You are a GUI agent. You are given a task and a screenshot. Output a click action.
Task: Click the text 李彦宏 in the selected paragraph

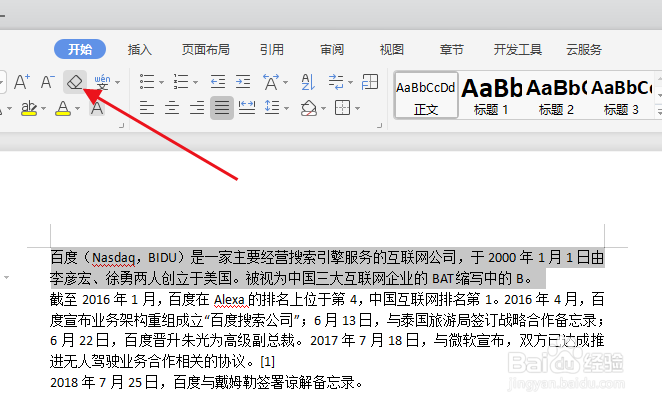(x=71, y=279)
